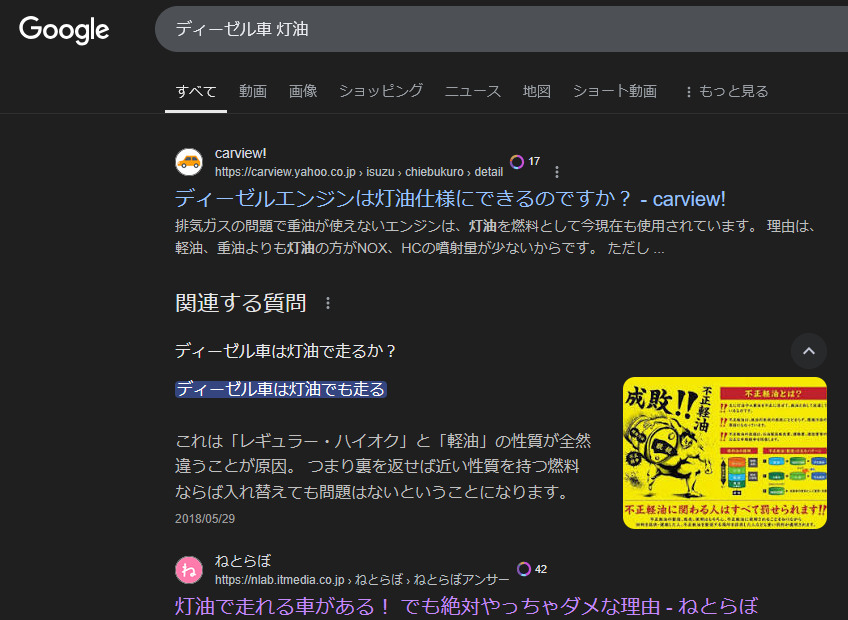
Task: Expand the もっと見る menu
Action: (x=727, y=91)
